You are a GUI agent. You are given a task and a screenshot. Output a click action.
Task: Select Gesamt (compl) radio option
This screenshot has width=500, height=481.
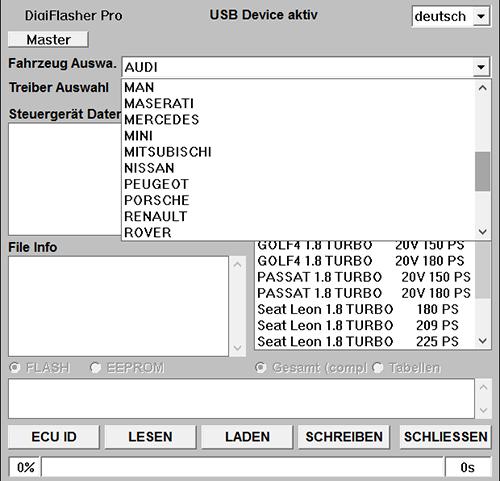coord(260,367)
